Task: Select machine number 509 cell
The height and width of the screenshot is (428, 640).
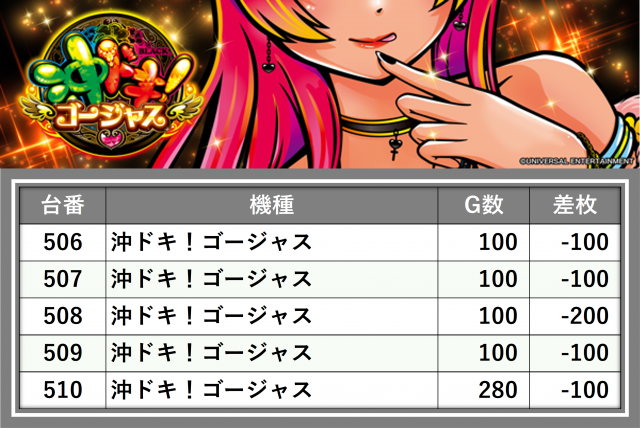Action: tap(63, 353)
